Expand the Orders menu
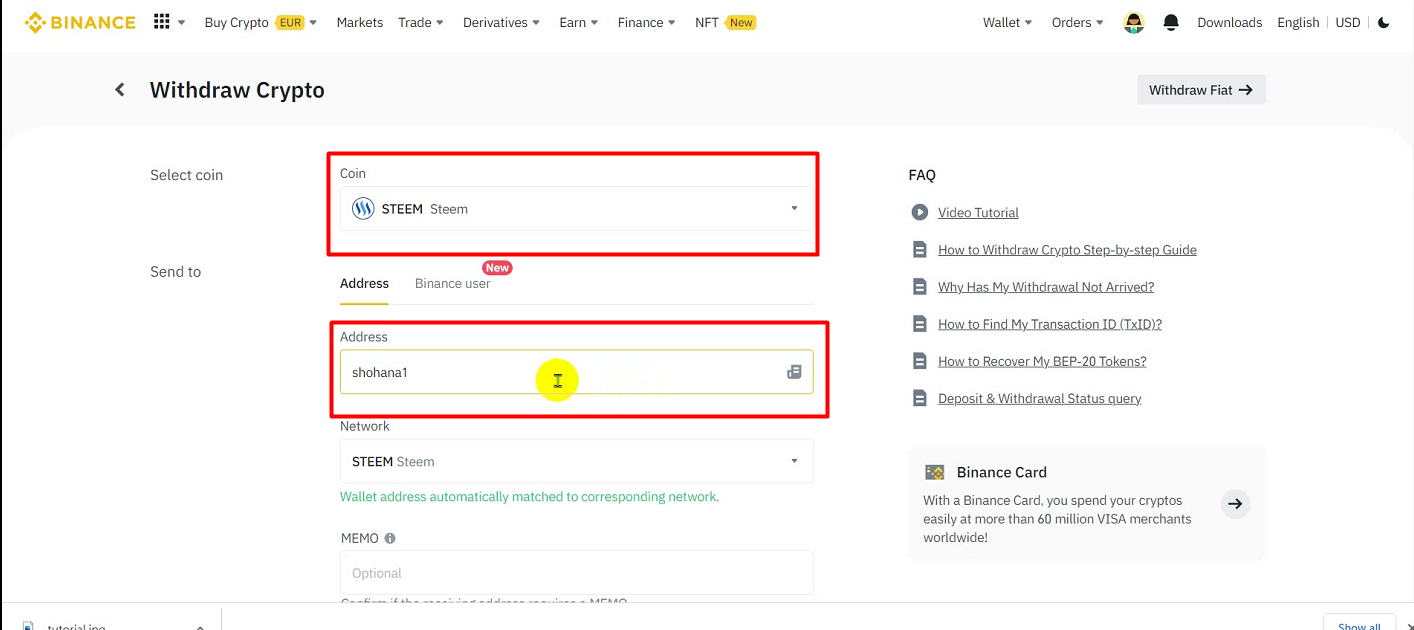This screenshot has width=1414, height=630. [x=1078, y=22]
